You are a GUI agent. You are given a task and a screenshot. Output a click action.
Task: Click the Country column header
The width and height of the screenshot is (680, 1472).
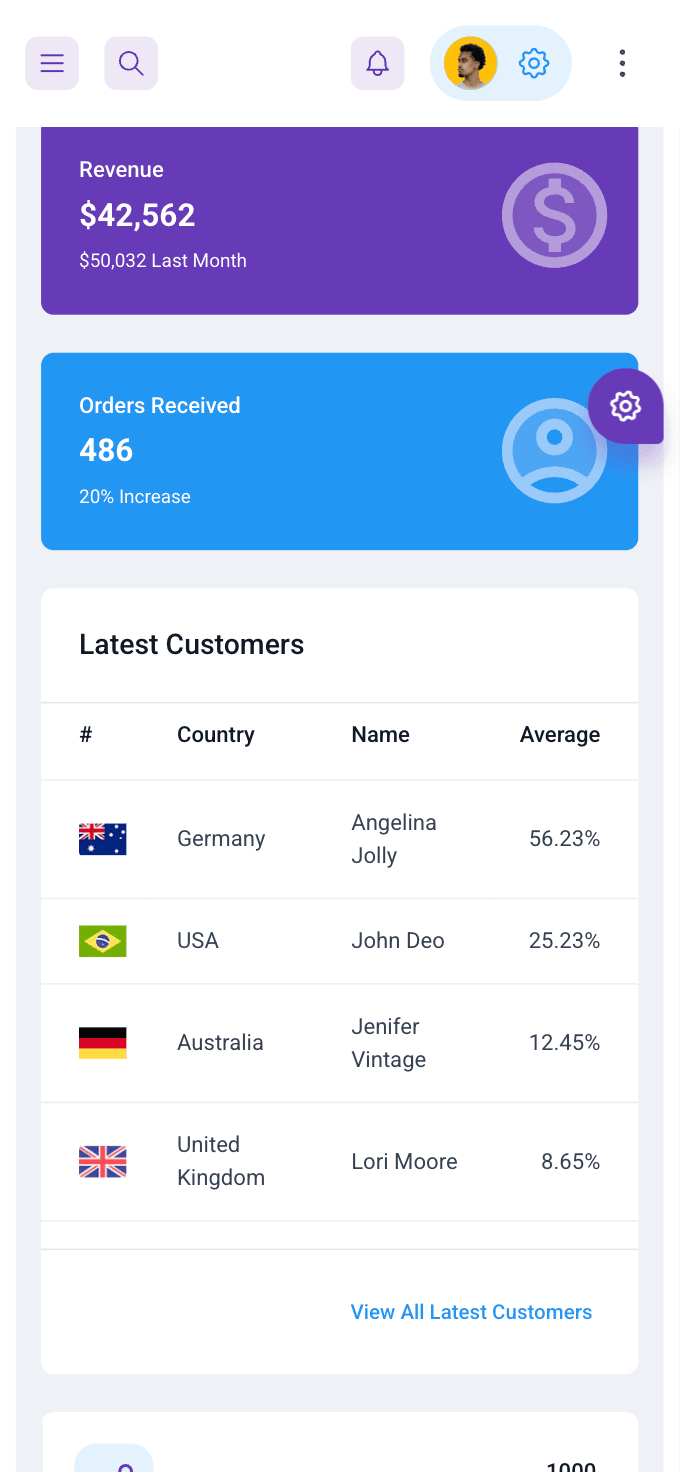(216, 735)
